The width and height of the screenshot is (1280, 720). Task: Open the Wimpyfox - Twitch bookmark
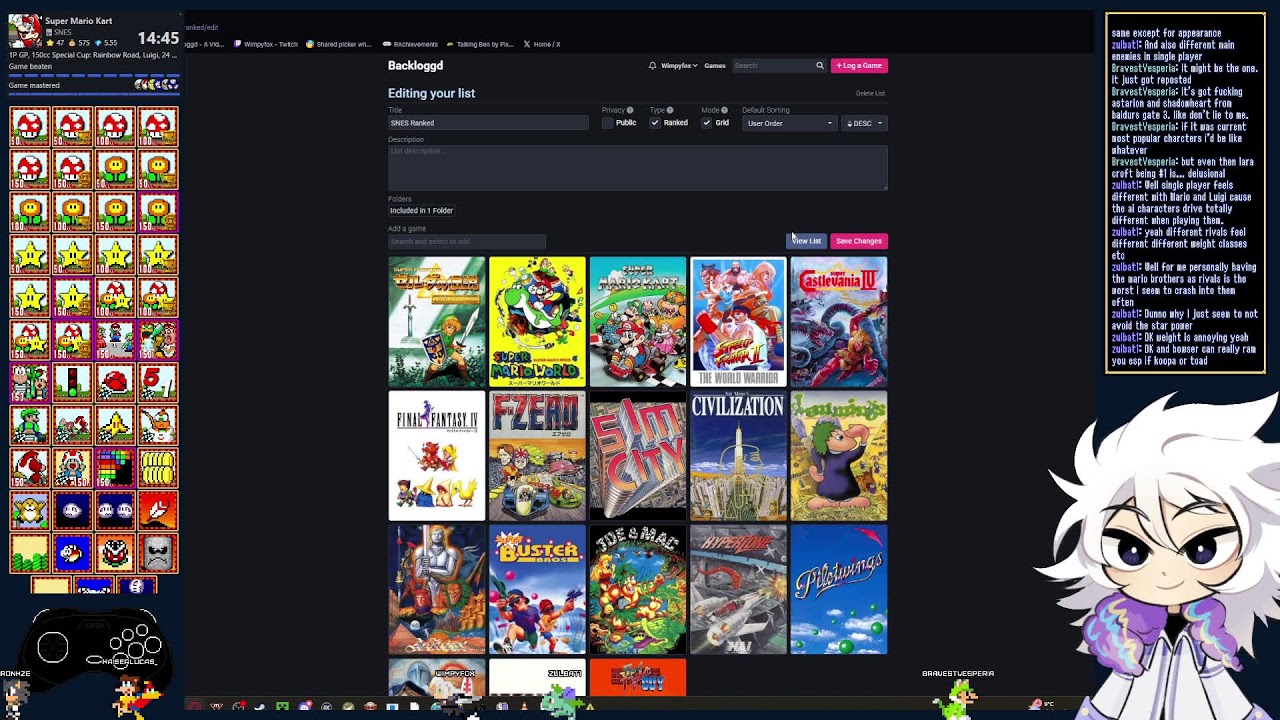pyautogui.click(x=266, y=44)
